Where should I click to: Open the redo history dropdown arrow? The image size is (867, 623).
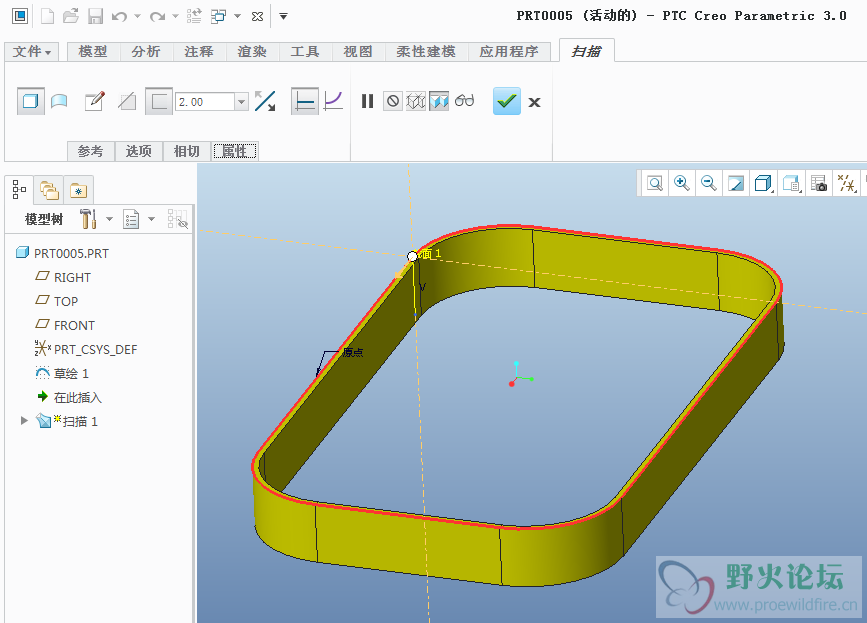point(175,17)
